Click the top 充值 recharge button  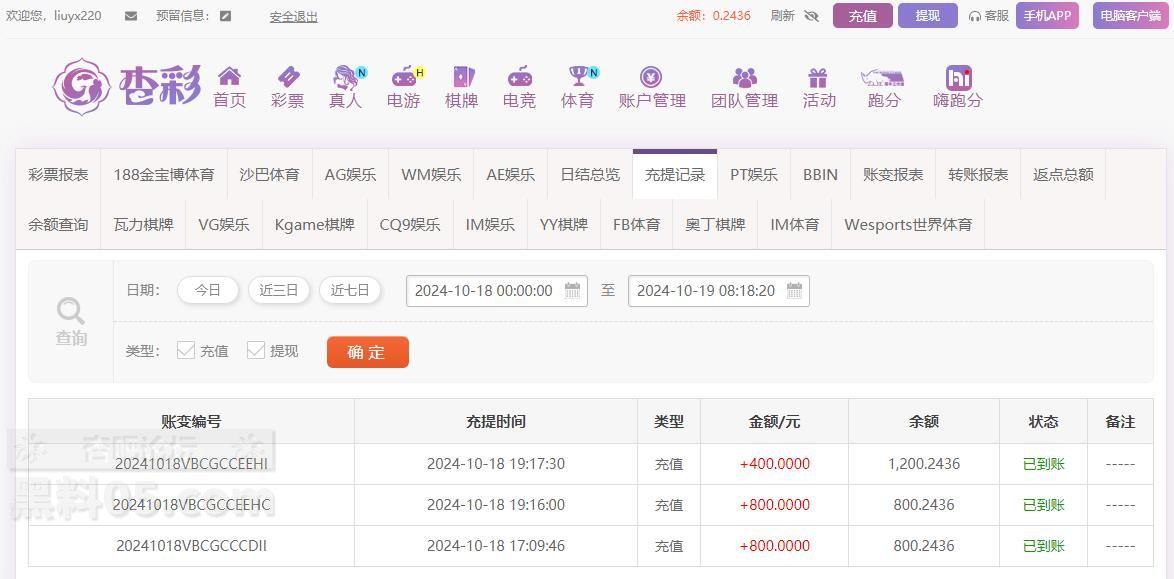863,16
